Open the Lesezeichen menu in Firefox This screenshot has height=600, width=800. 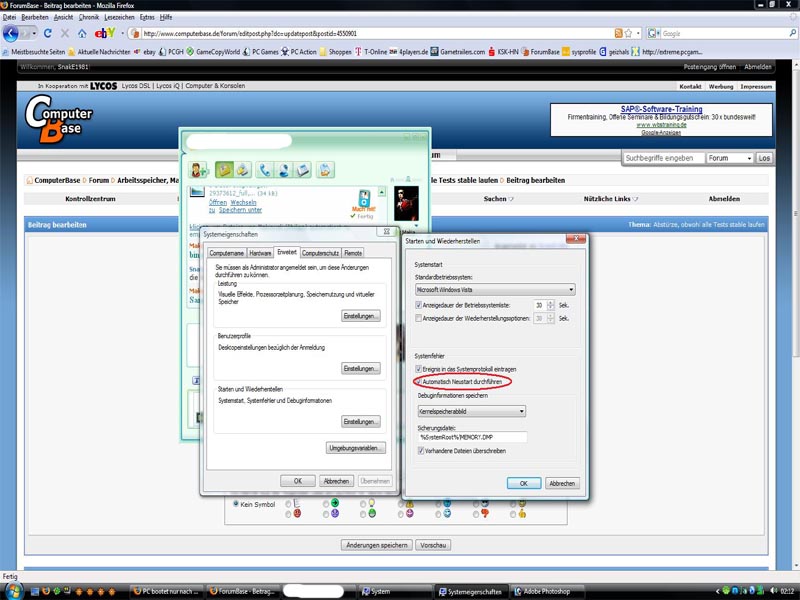[x=119, y=17]
